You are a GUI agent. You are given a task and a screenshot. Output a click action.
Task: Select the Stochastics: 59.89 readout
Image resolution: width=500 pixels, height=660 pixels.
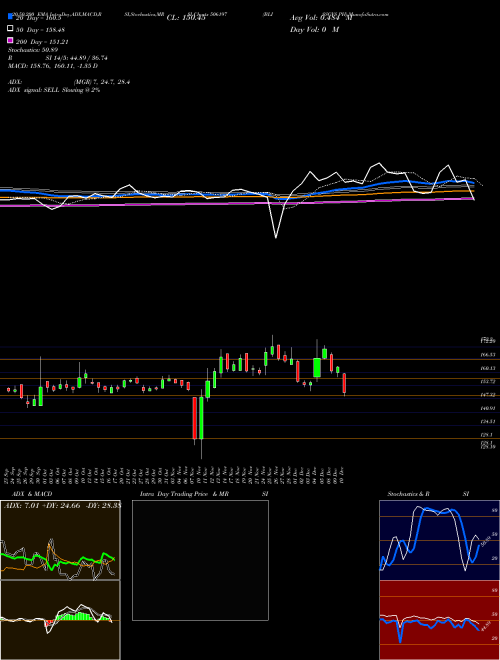click(33, 50)
